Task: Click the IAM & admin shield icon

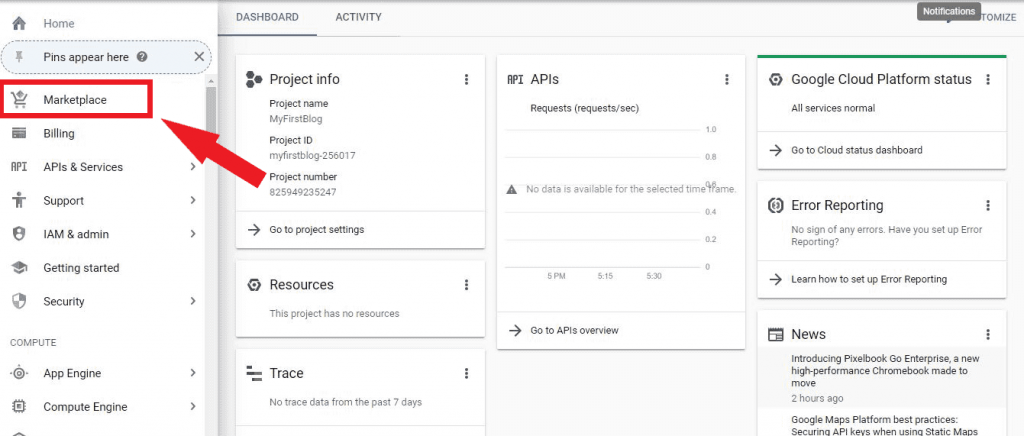Action: pyautogui.click(x=19, y=234)
